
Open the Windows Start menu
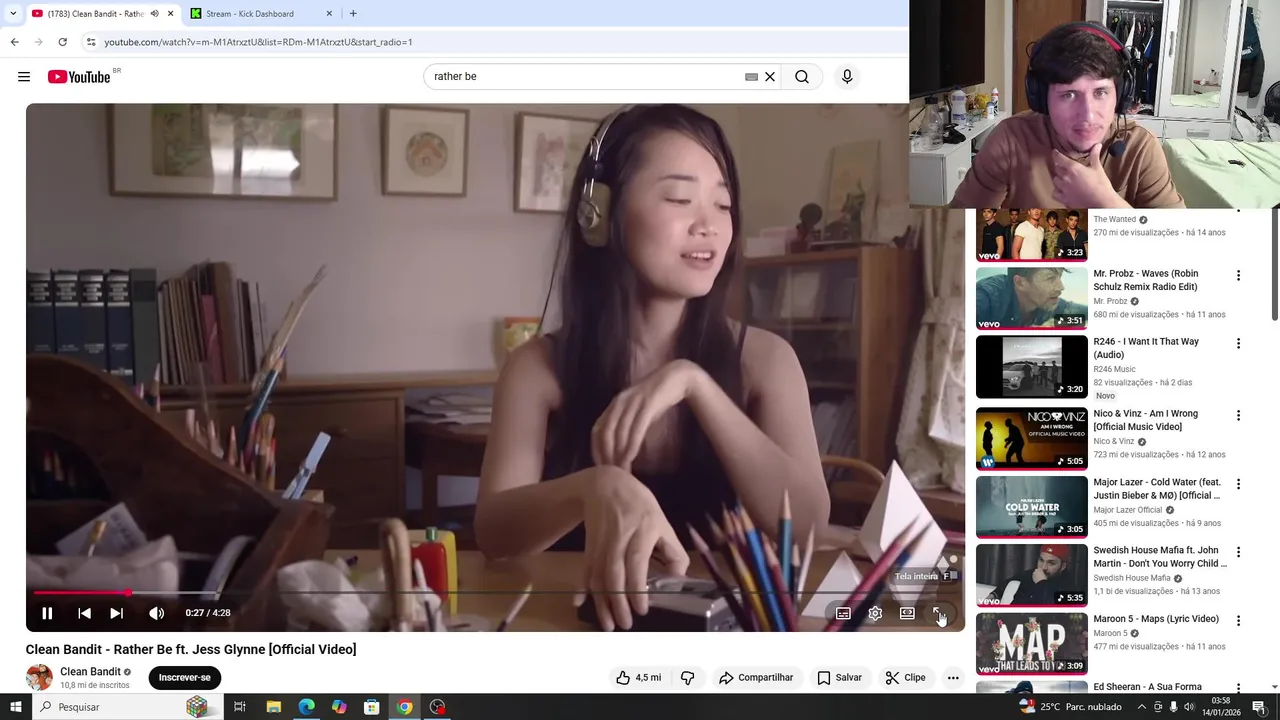coord(15,707)
